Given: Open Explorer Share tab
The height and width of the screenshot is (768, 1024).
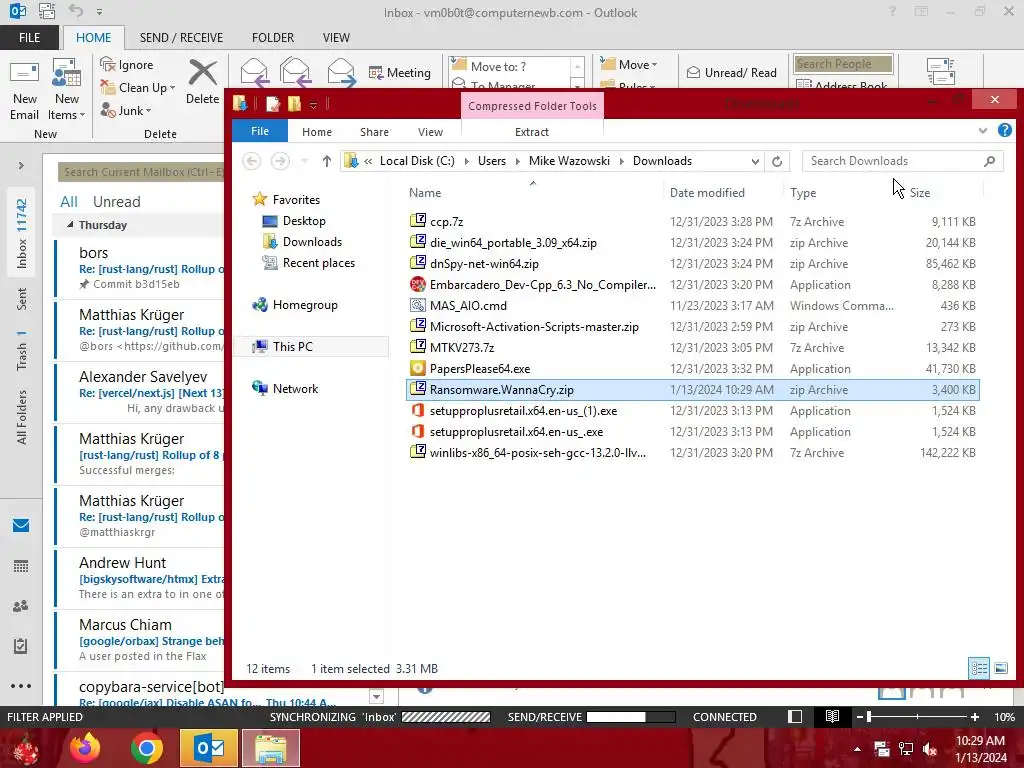Looking at the screenshot, I should tap(374, 132).
